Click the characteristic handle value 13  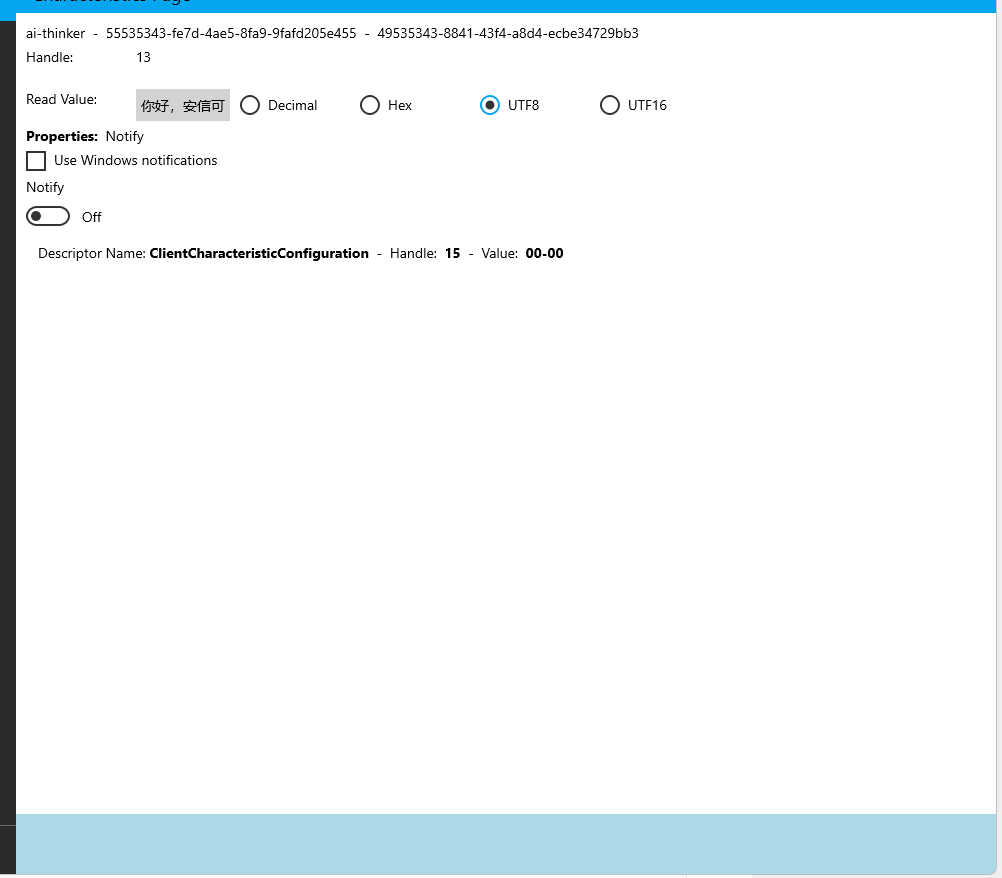(x=143, y=58)
